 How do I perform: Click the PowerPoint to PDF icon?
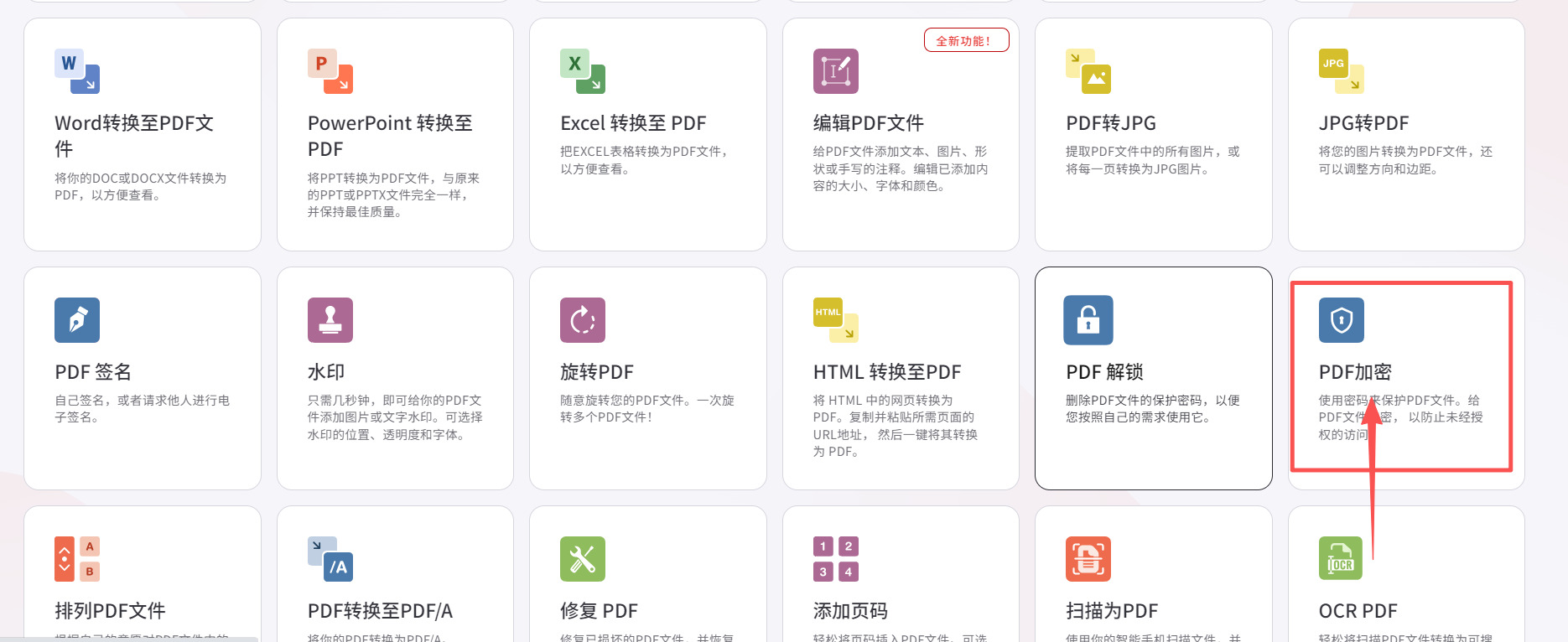[x=330, y=71]
